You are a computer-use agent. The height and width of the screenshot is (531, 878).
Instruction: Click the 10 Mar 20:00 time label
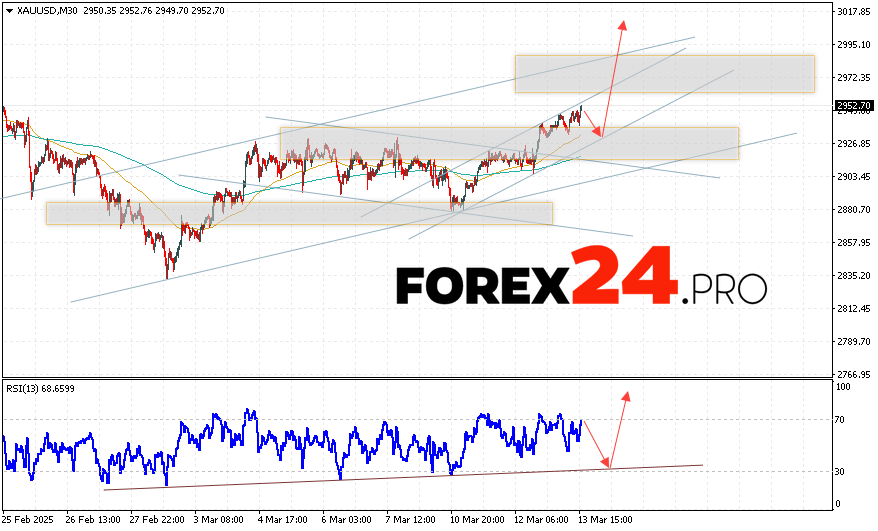click(476, 521)
